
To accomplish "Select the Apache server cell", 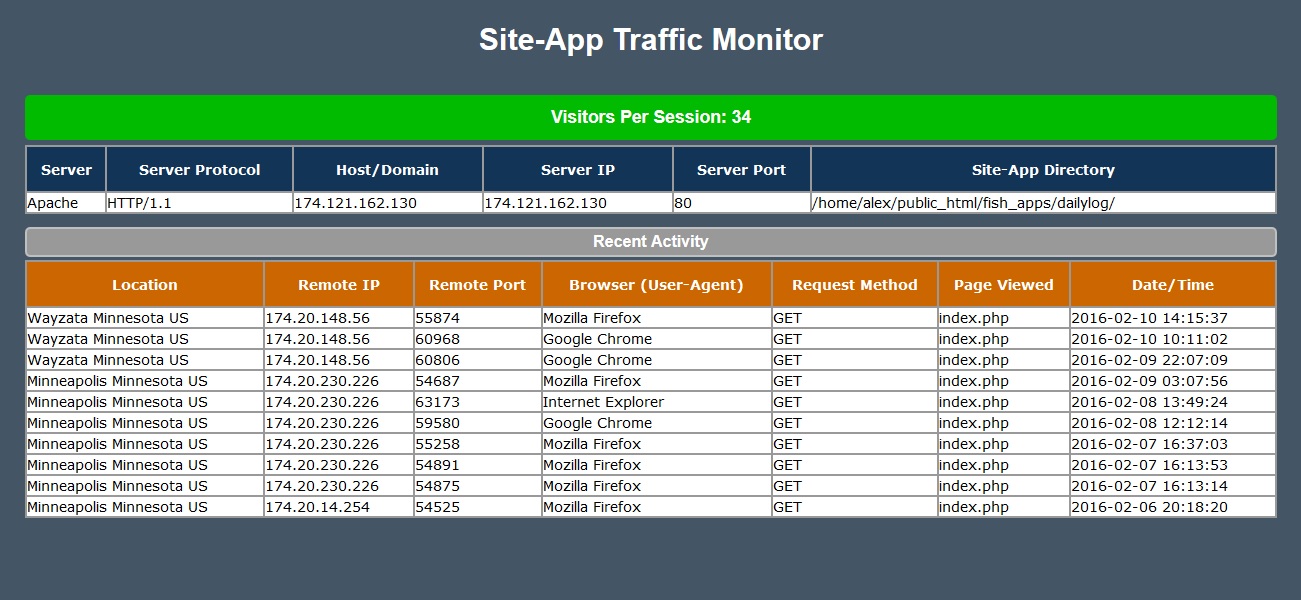I will click(x=65, y=202).
